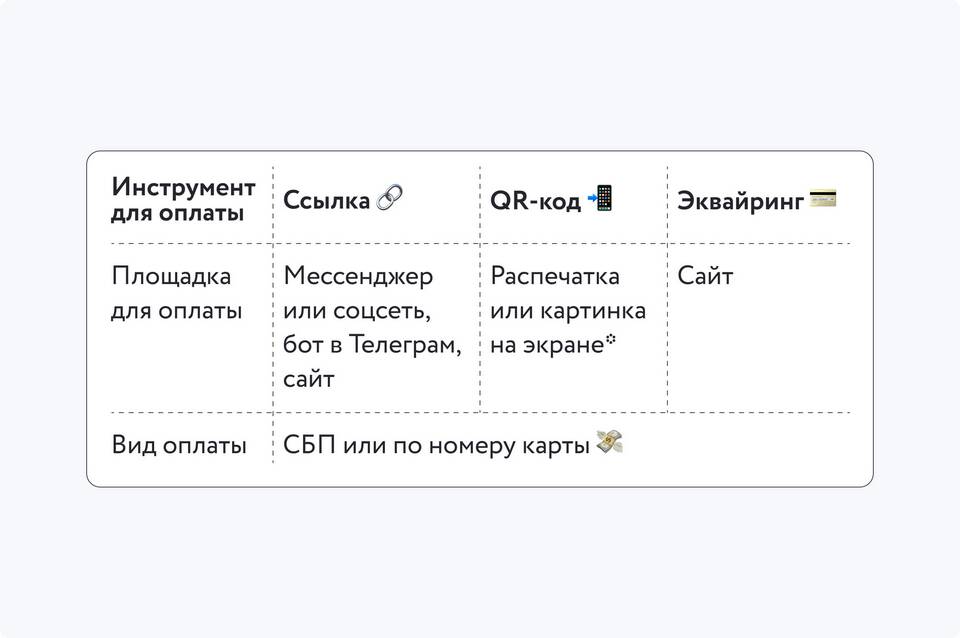960x638 pixels.
Task: Click the word сайт in Ссылка column
Action: click(x=309, y=379)
